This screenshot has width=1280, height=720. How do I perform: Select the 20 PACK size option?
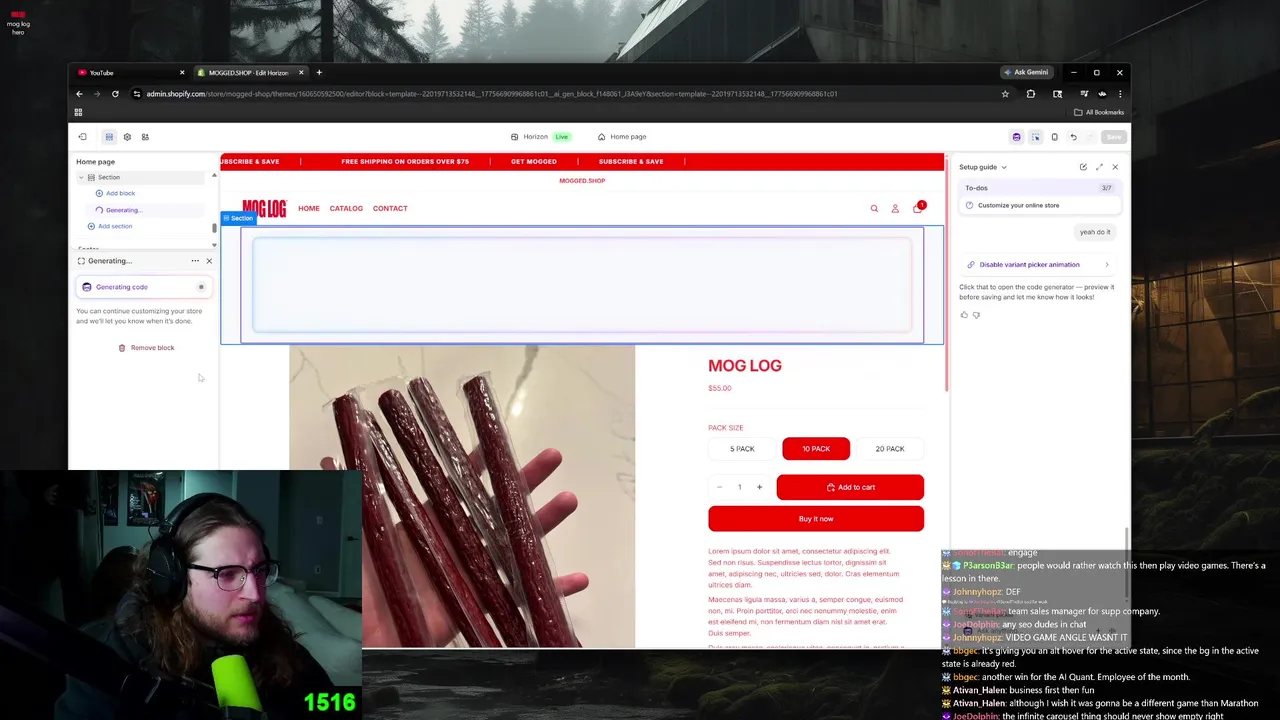[x=890, y=449]
